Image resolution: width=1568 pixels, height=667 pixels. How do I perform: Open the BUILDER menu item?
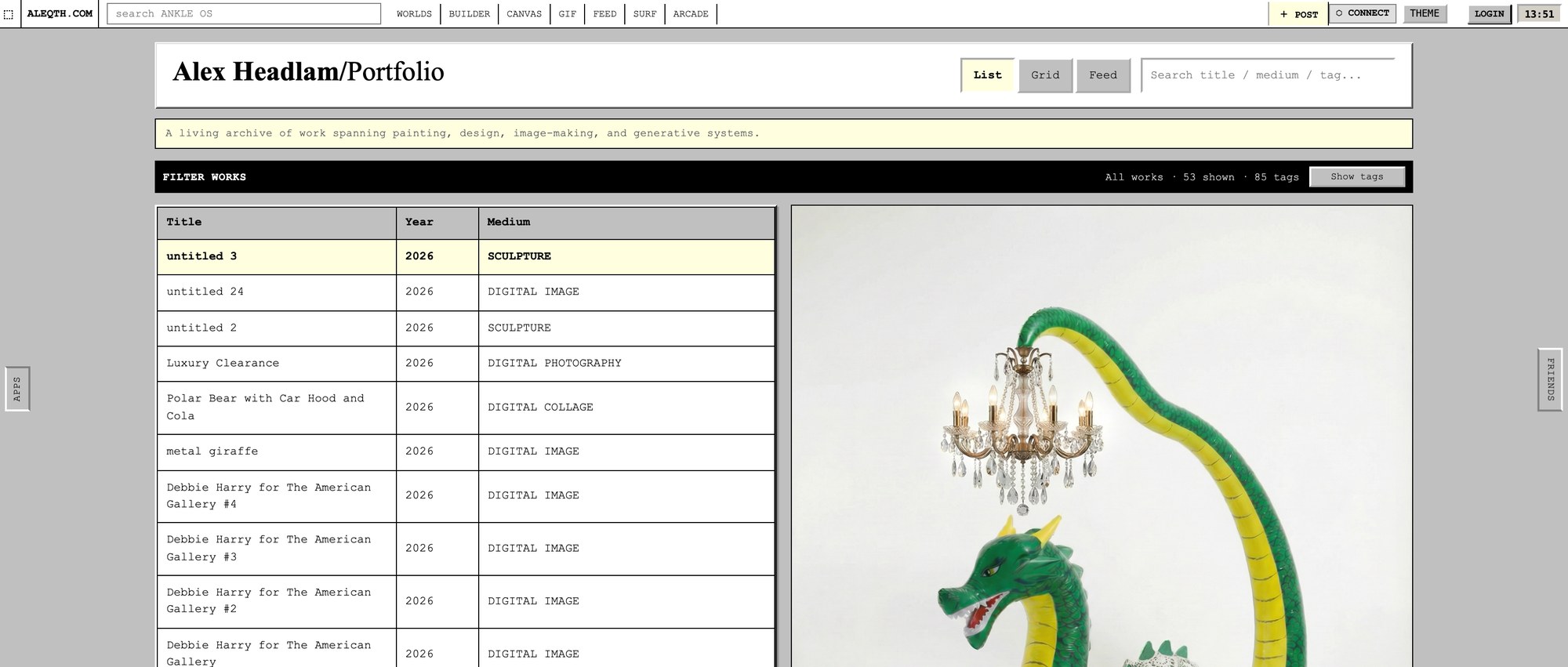click(x=469, y=14)
